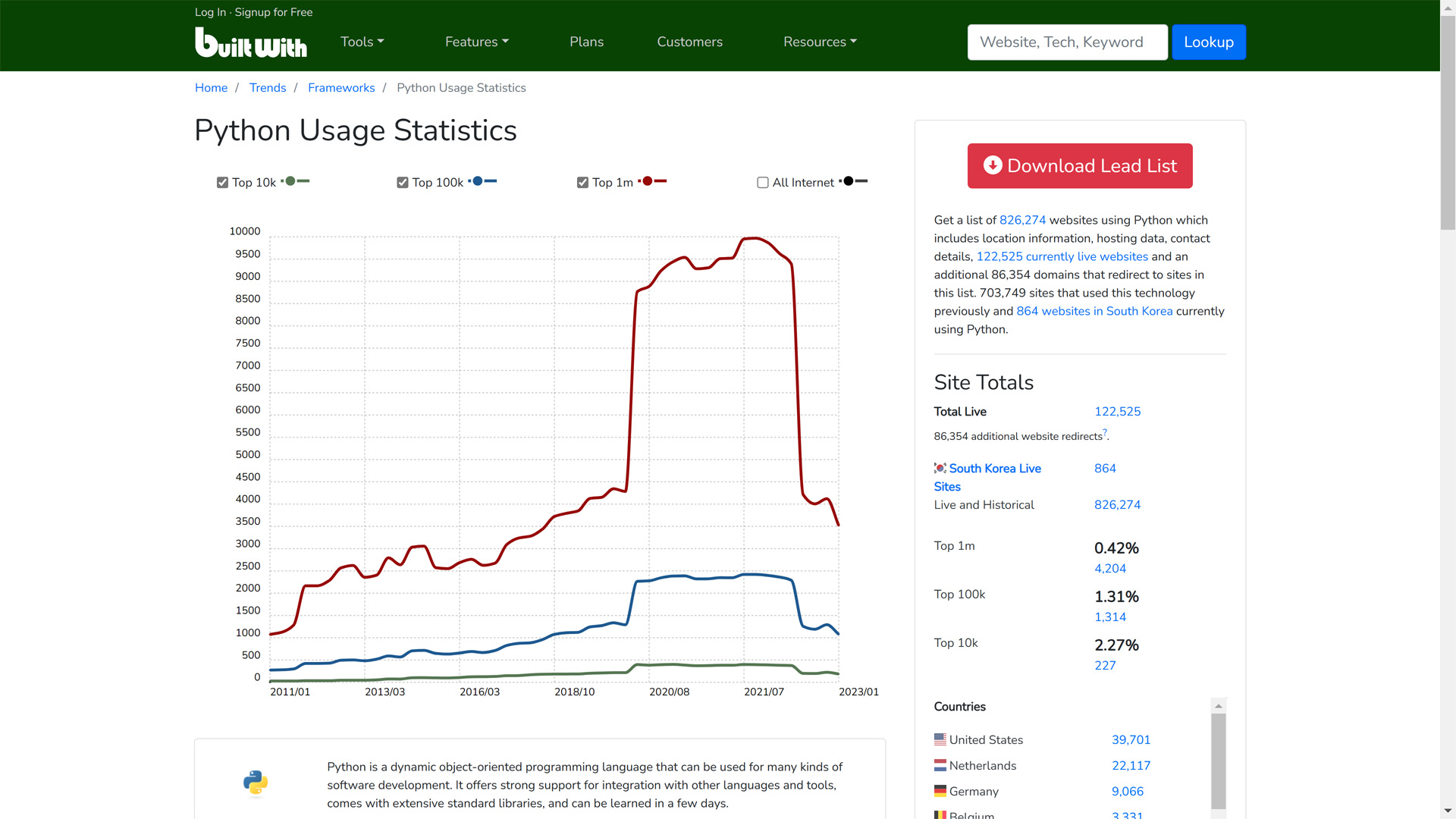The height and width of the screenshot is (819, 1456).
Task: Go to Trends breadcrumb
Action: [268, 88]
